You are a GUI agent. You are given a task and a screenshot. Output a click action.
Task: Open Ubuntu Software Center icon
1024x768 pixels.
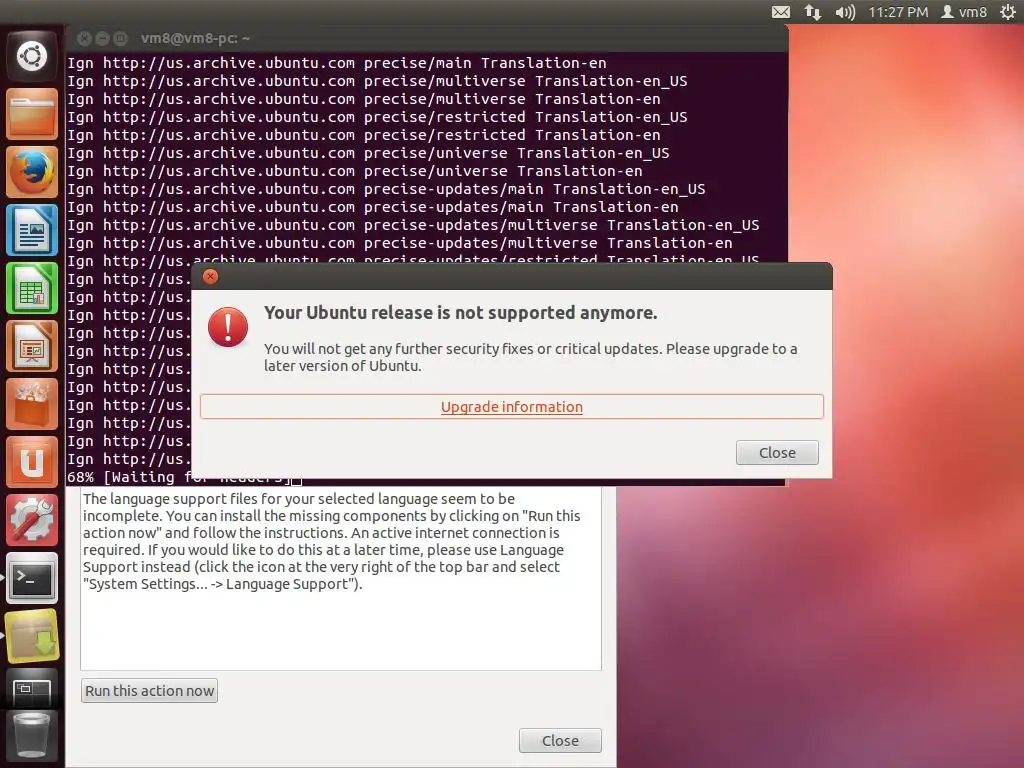click(32, 404)
